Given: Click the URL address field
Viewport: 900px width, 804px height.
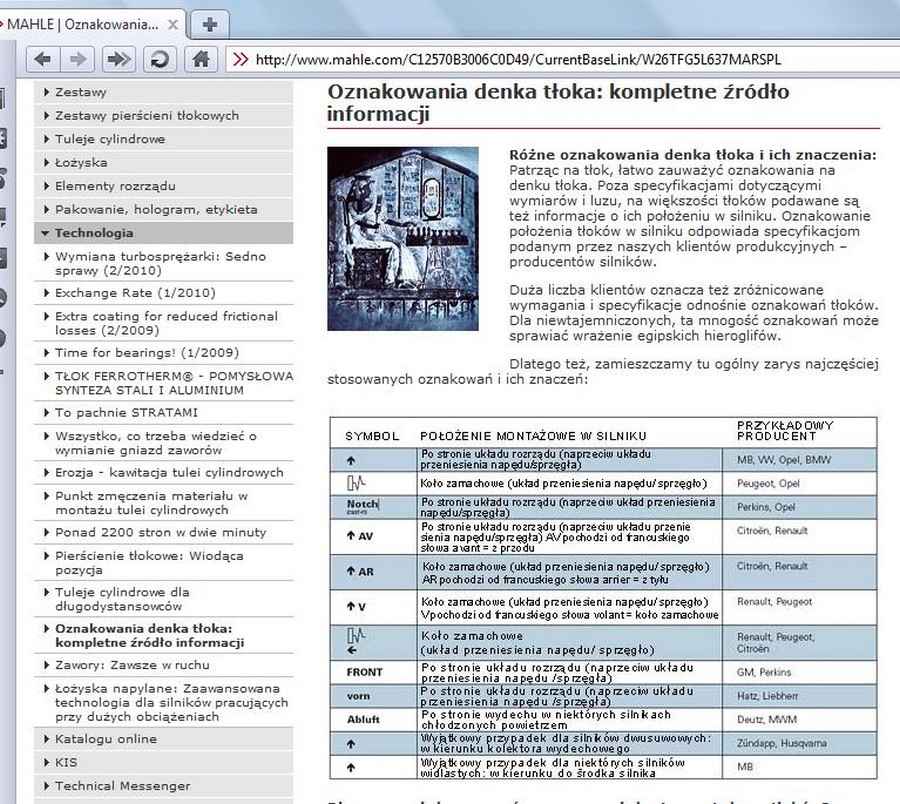Looking at the screenshot, I should 562,60.
